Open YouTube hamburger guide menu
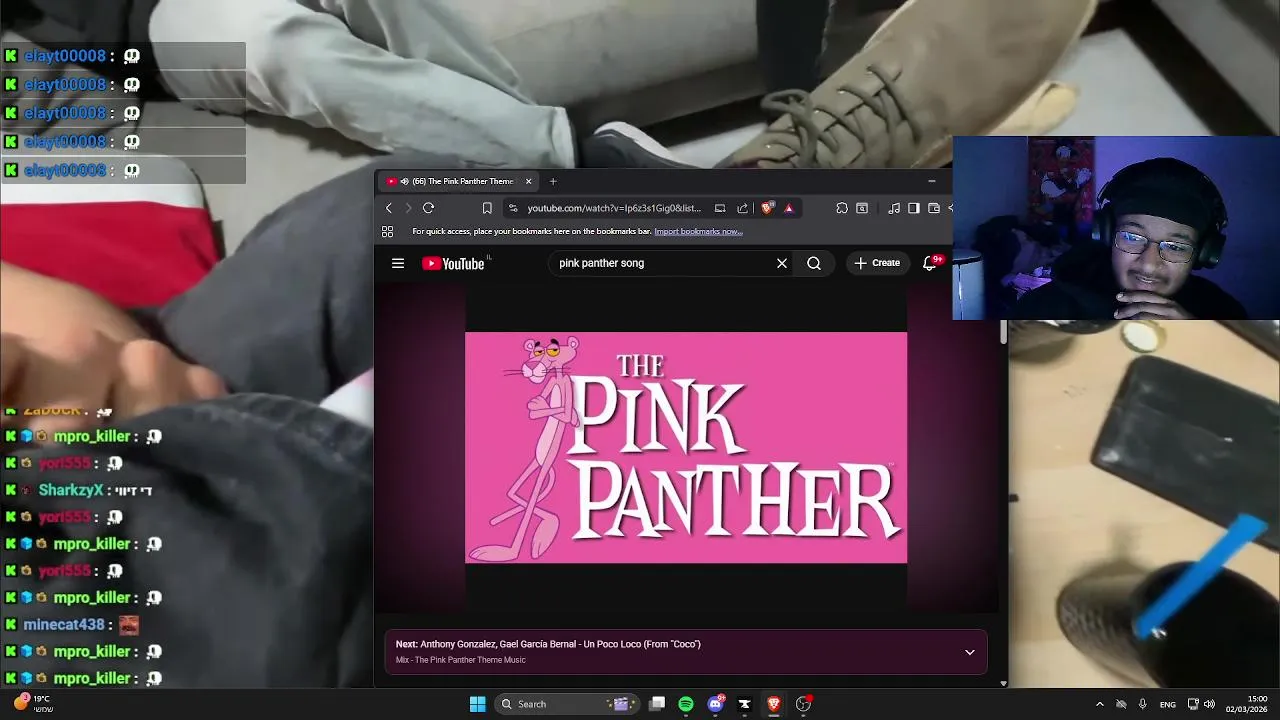This screenshot has width=1280, height=720. pyautogui.click(x=398, y=263)
